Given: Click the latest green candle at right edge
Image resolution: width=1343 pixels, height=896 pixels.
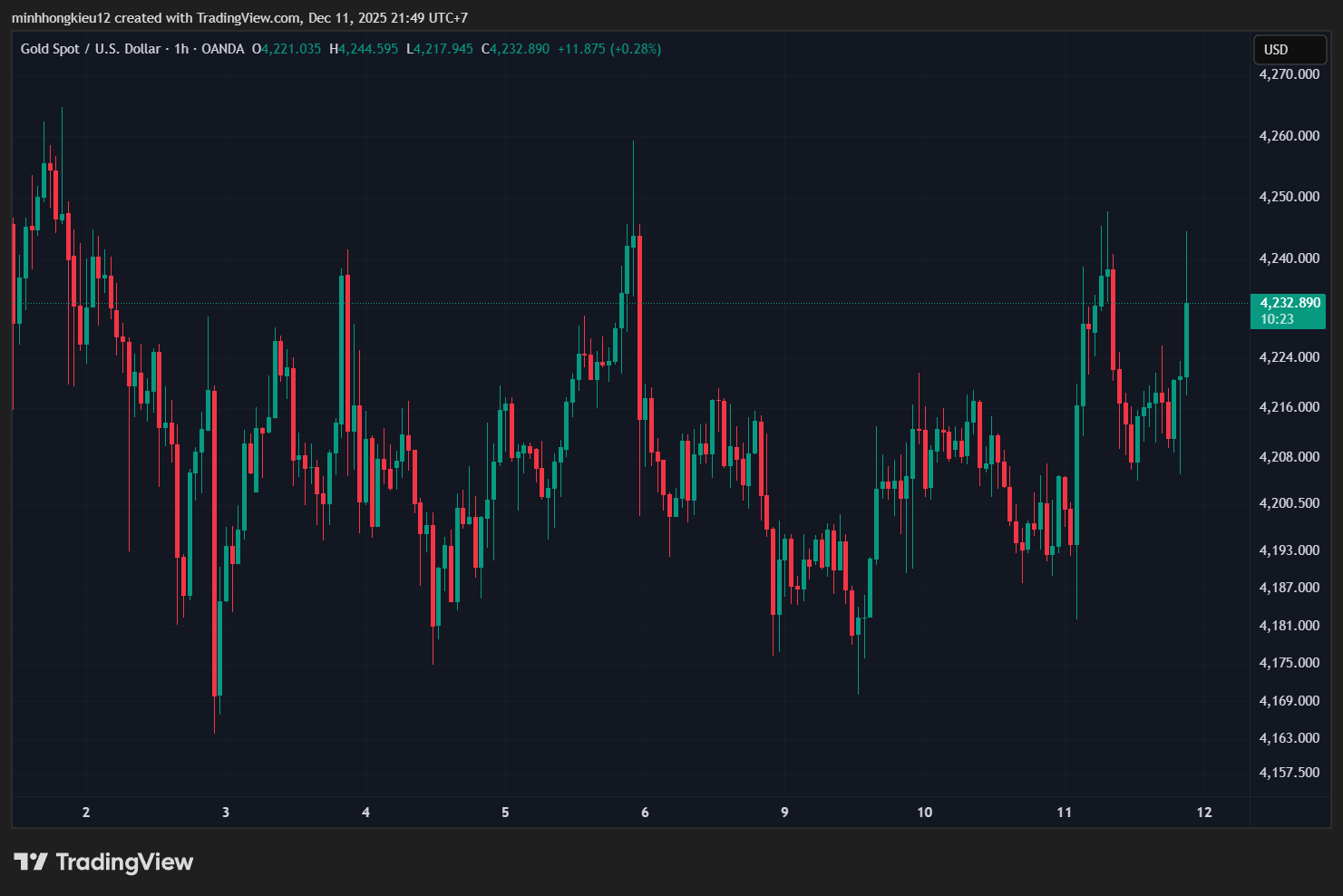Looking at the screenshot, I should [1186, 340].
